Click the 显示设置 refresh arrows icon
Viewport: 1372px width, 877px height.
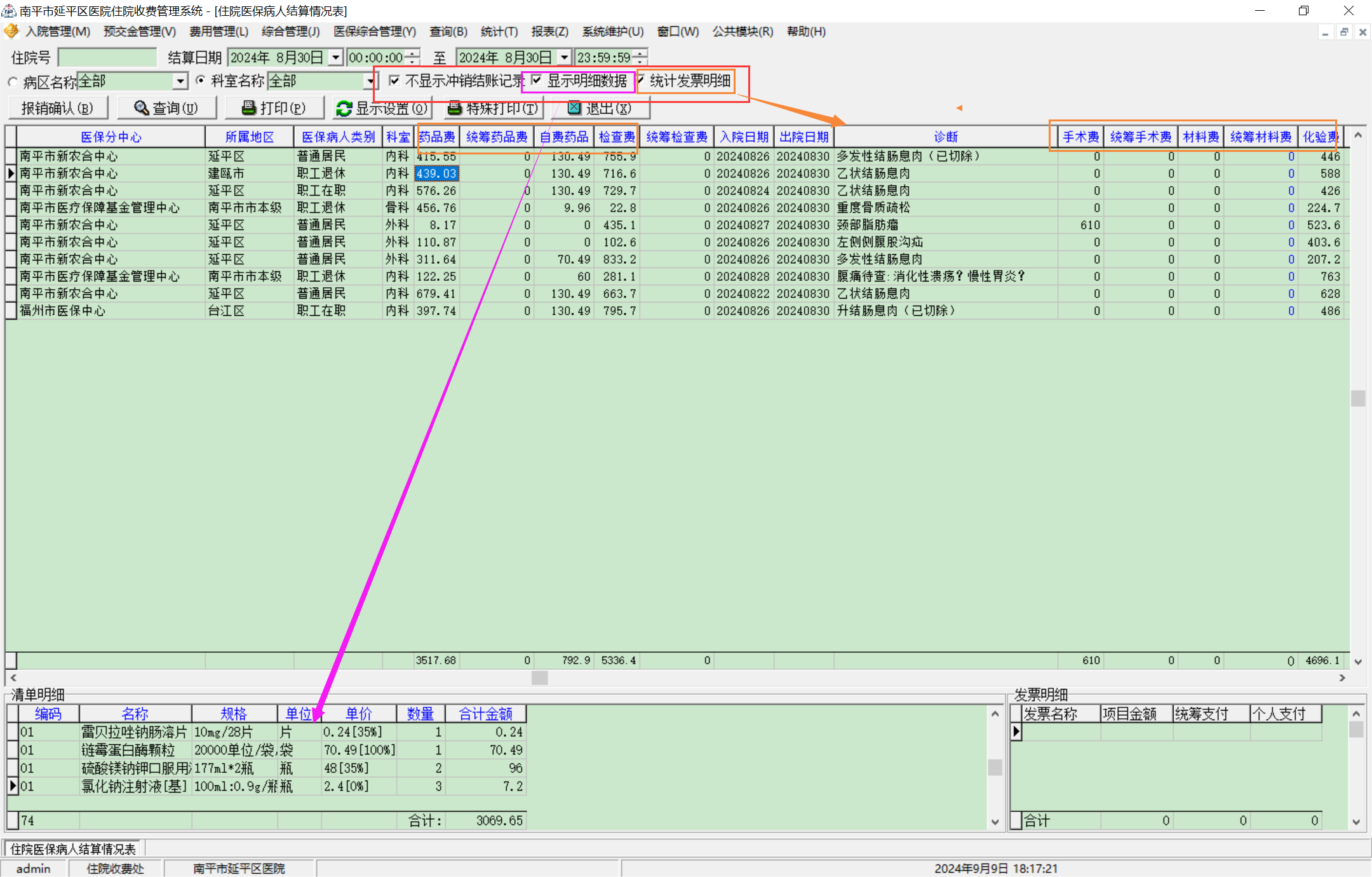pyautogui.click(x=344, y=109)
